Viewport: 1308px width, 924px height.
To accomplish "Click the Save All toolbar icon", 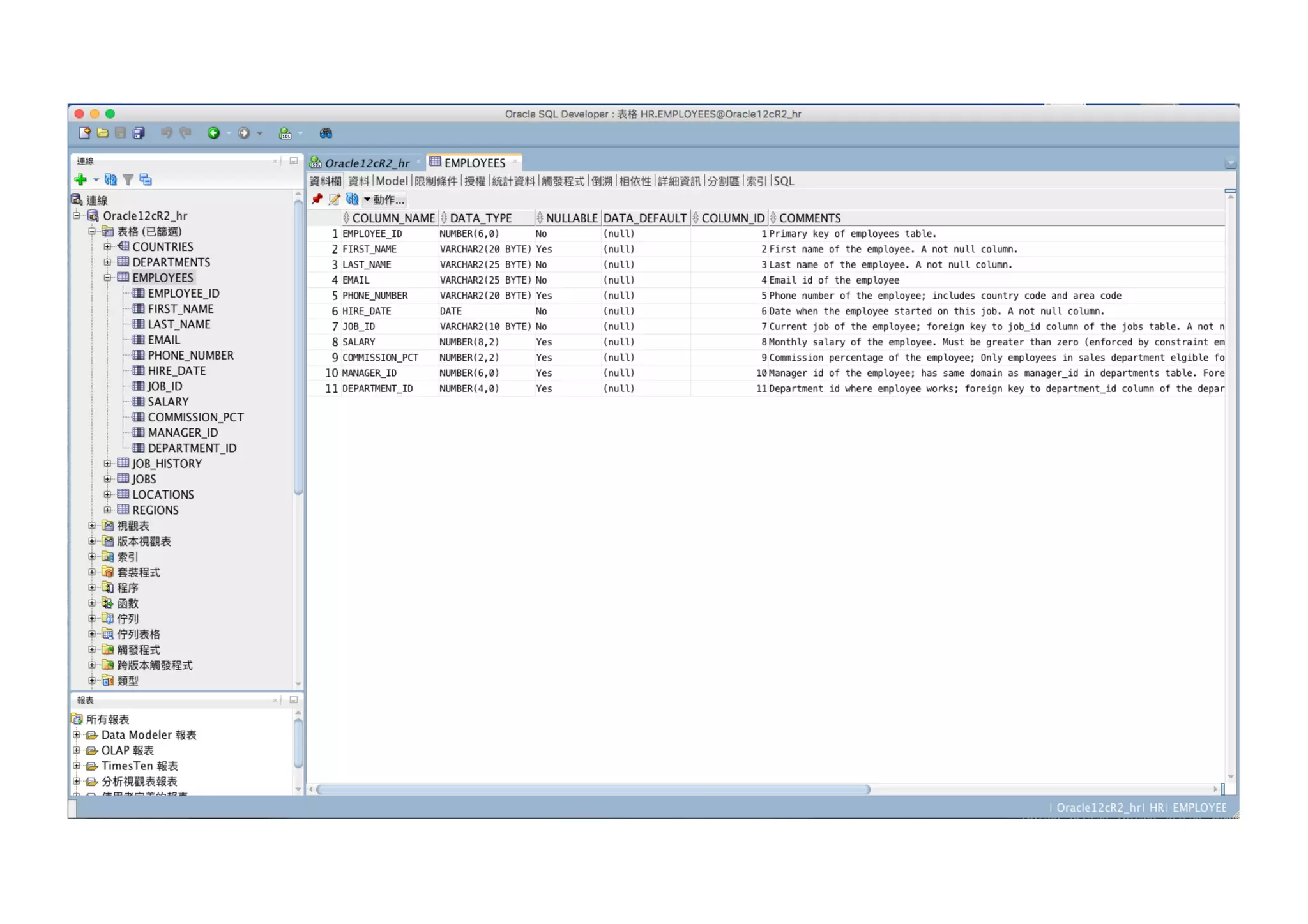I will tap(139, 133).
